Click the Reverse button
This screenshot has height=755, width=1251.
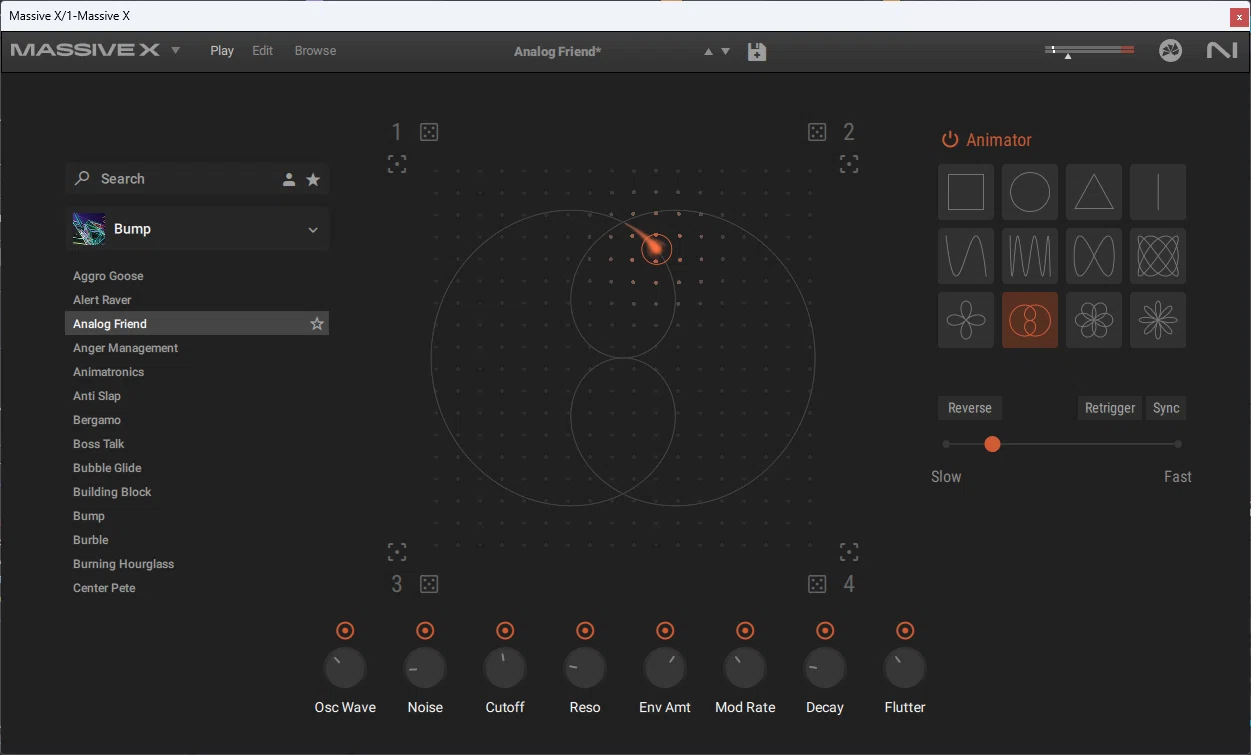tap(970, 408)
